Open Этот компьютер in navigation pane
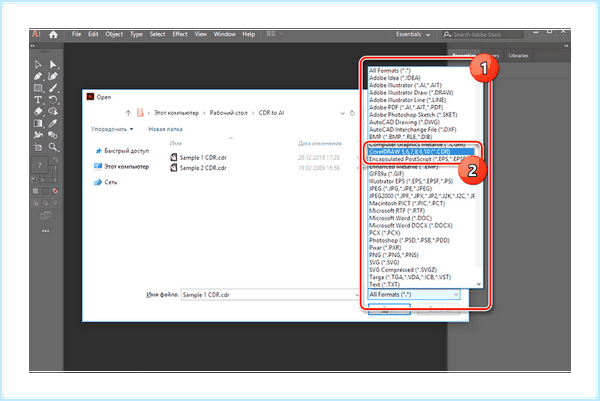The image size is (600, 401). 122,167
